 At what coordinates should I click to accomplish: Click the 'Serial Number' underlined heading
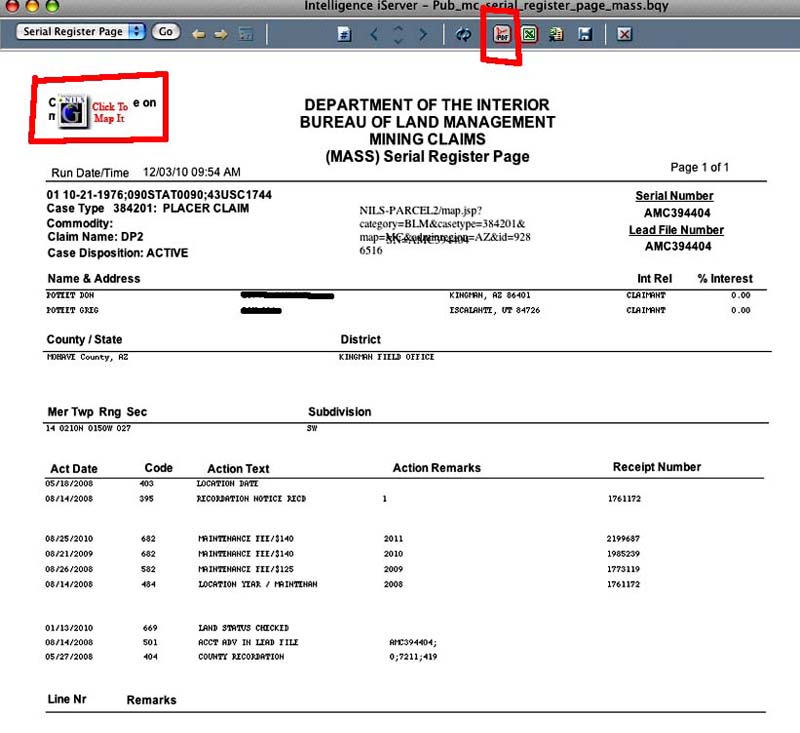674,196
